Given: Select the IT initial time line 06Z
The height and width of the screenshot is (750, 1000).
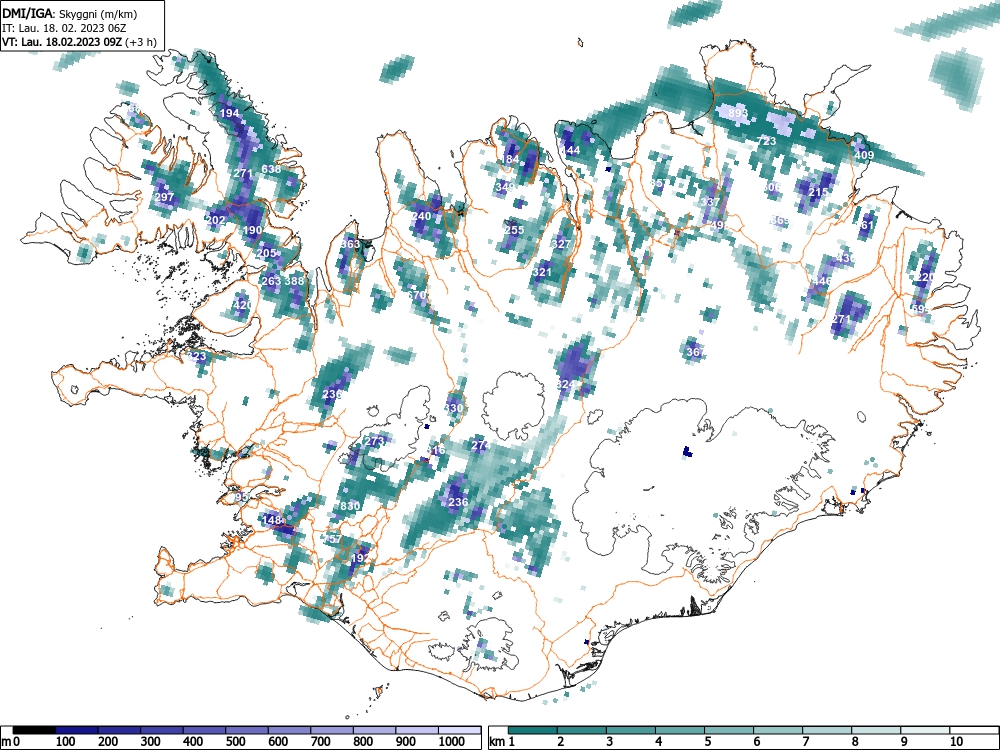Looking at the screenshot, I should (65, 27).
